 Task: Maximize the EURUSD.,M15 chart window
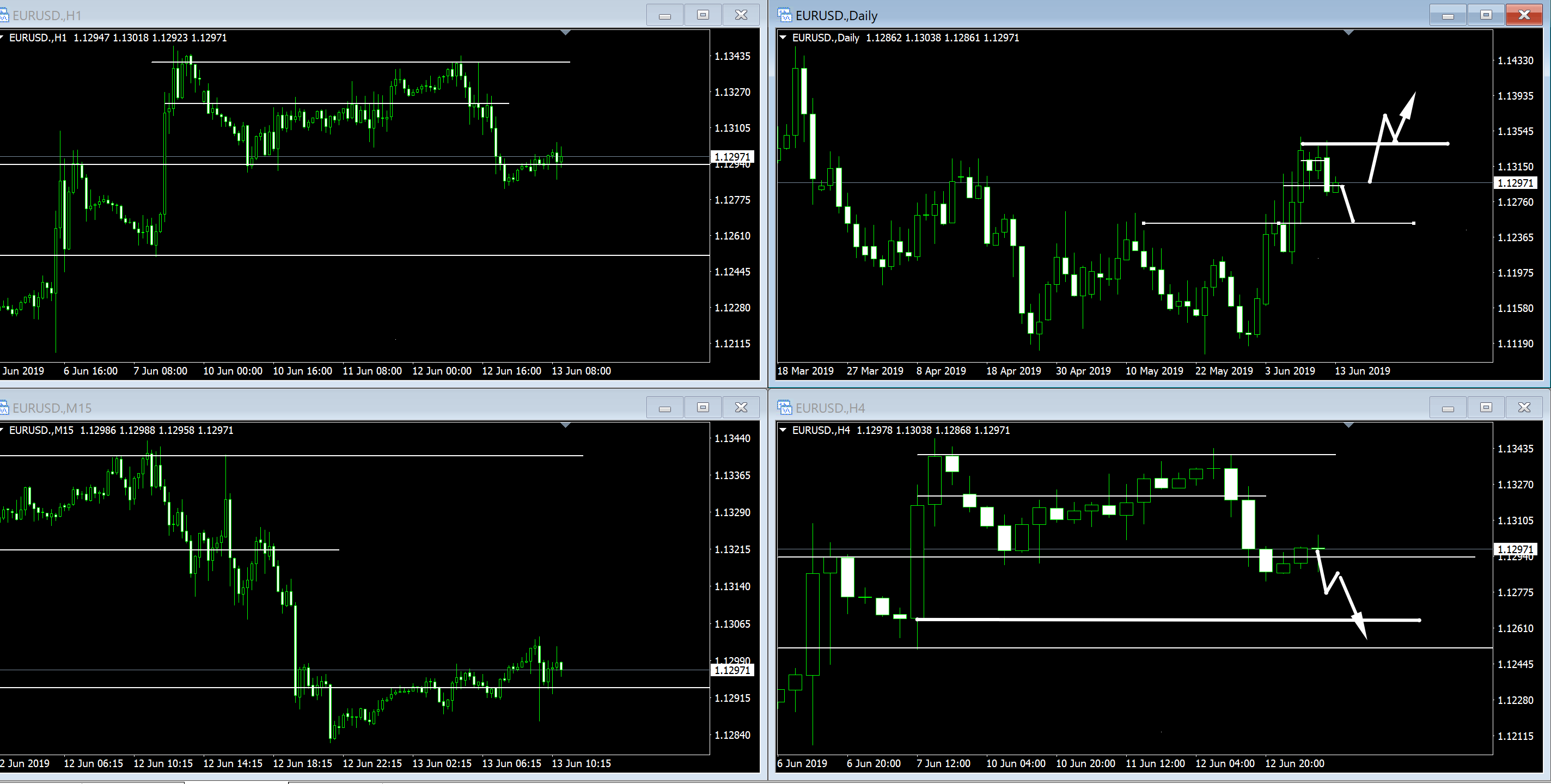point(703,408)
